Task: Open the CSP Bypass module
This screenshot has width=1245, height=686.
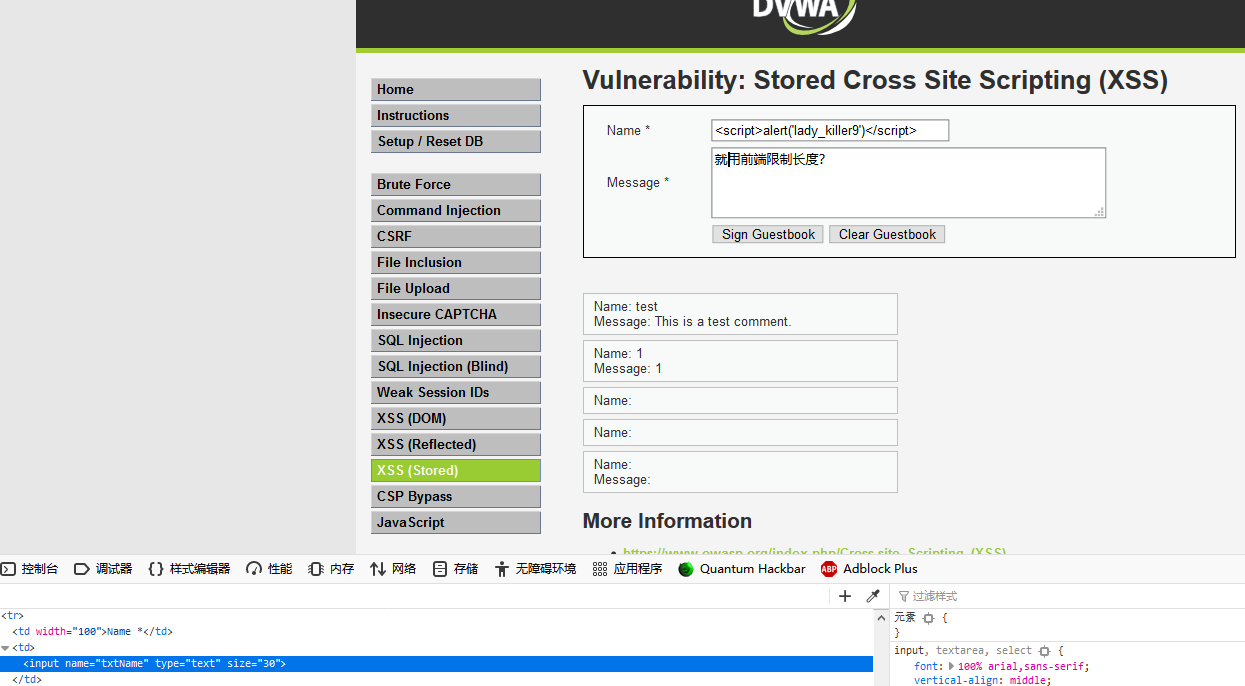Action: 455,496
